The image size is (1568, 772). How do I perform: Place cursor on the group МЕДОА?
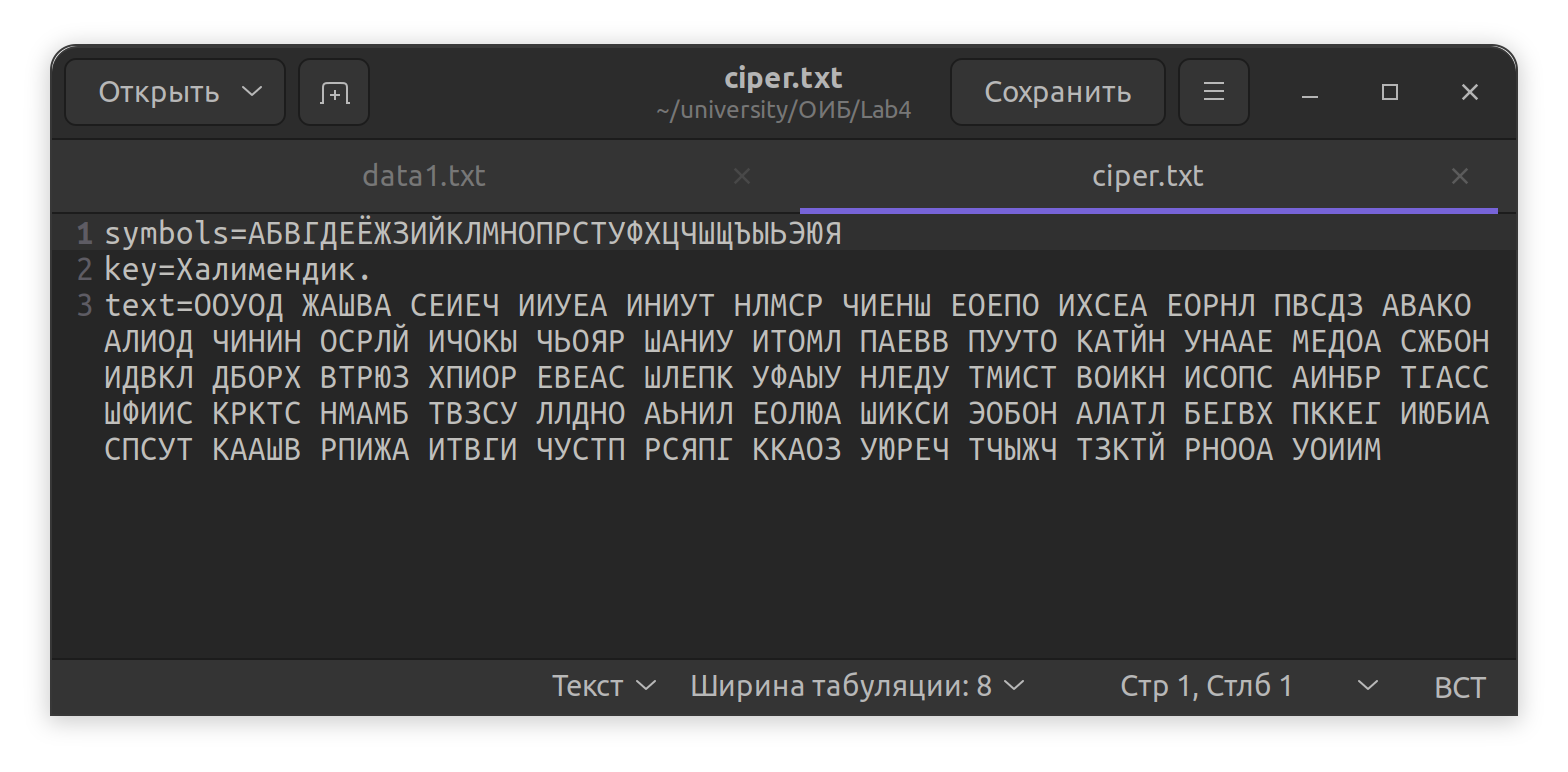coord(1337,342)
